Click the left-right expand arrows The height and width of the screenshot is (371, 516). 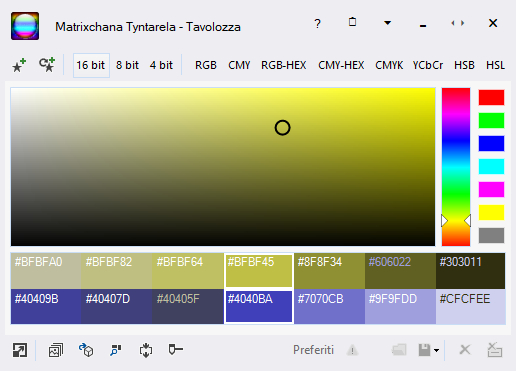pos(458,23)
